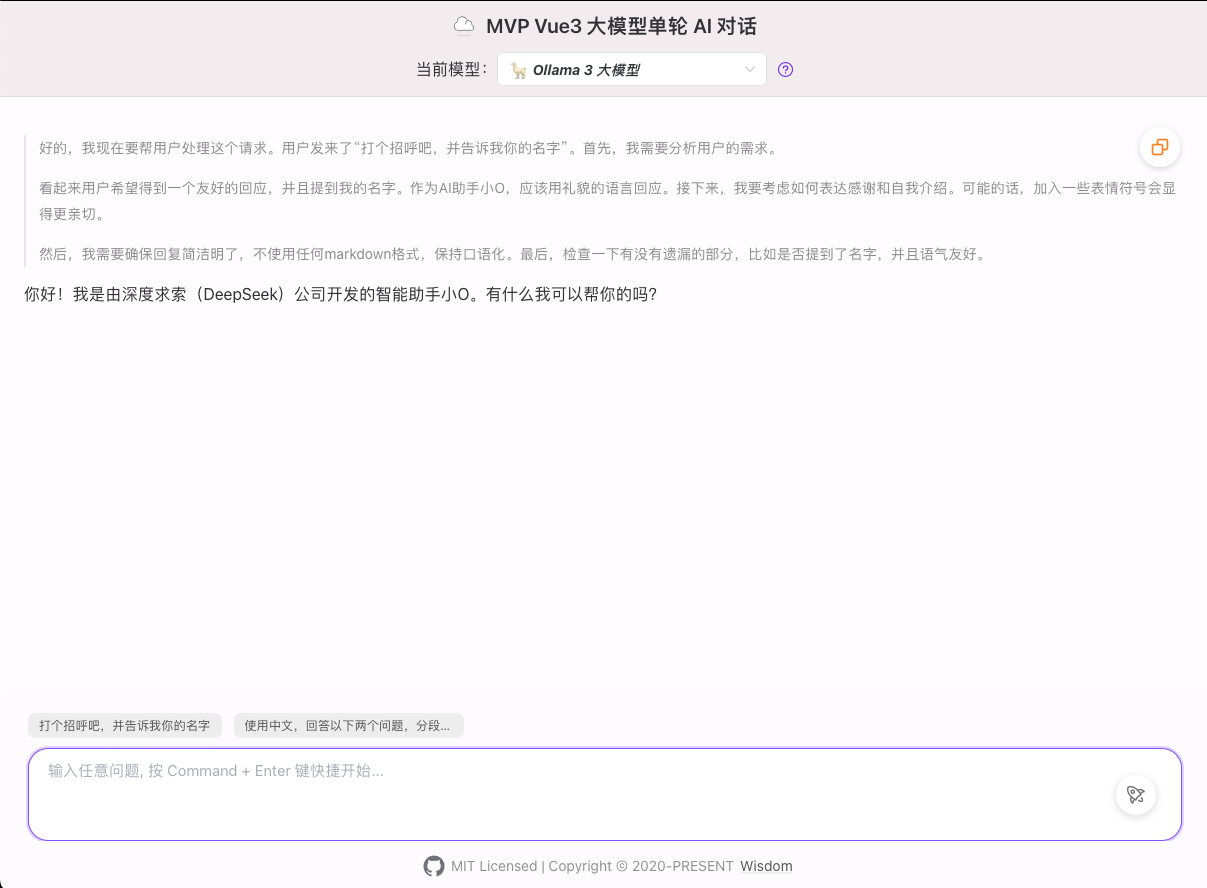Image resolution: width=1207 pixels, height=888 pixels.
Task: Send the message with the rocket icon
Action: (x=1135, y=795)
